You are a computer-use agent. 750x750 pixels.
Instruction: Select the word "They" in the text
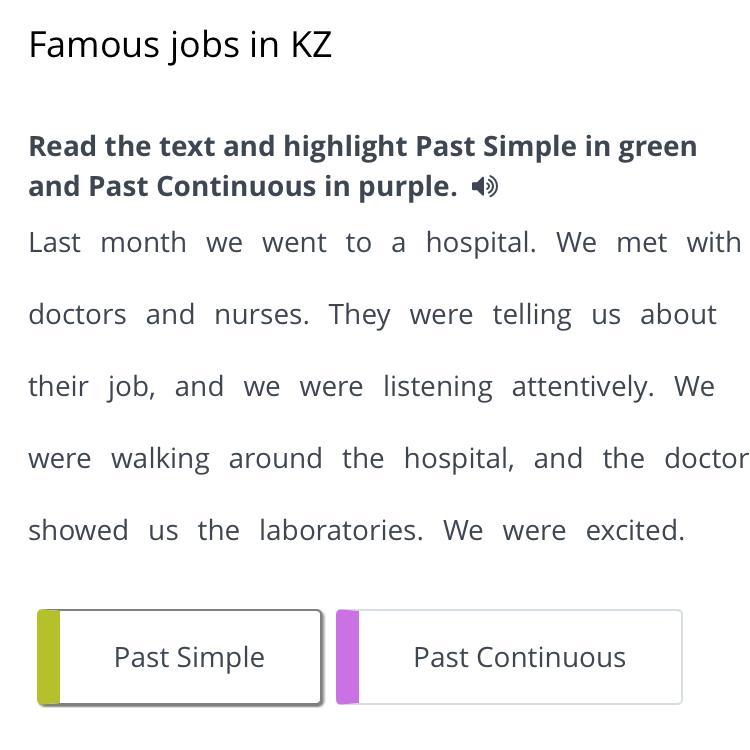coord(359,316)
